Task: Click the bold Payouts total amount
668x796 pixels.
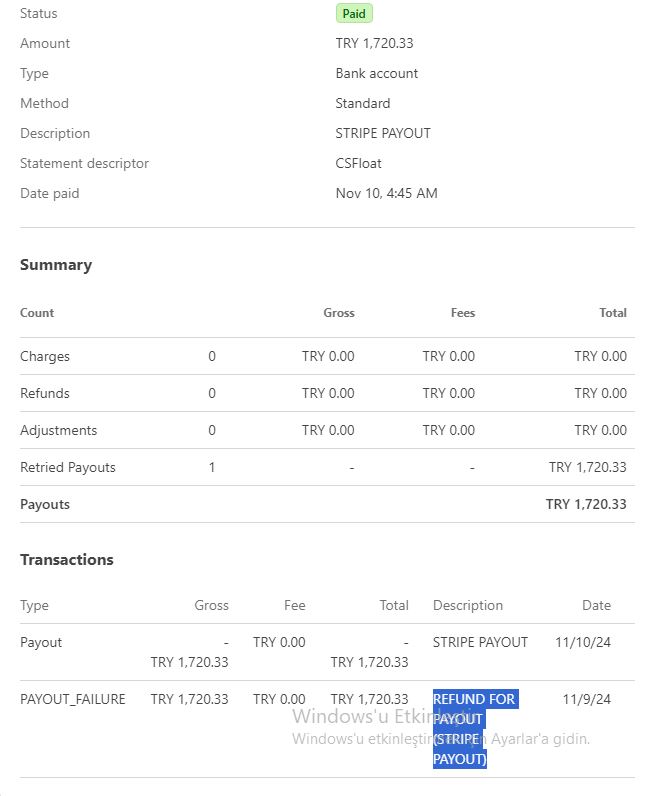Action: click(586, 504)
